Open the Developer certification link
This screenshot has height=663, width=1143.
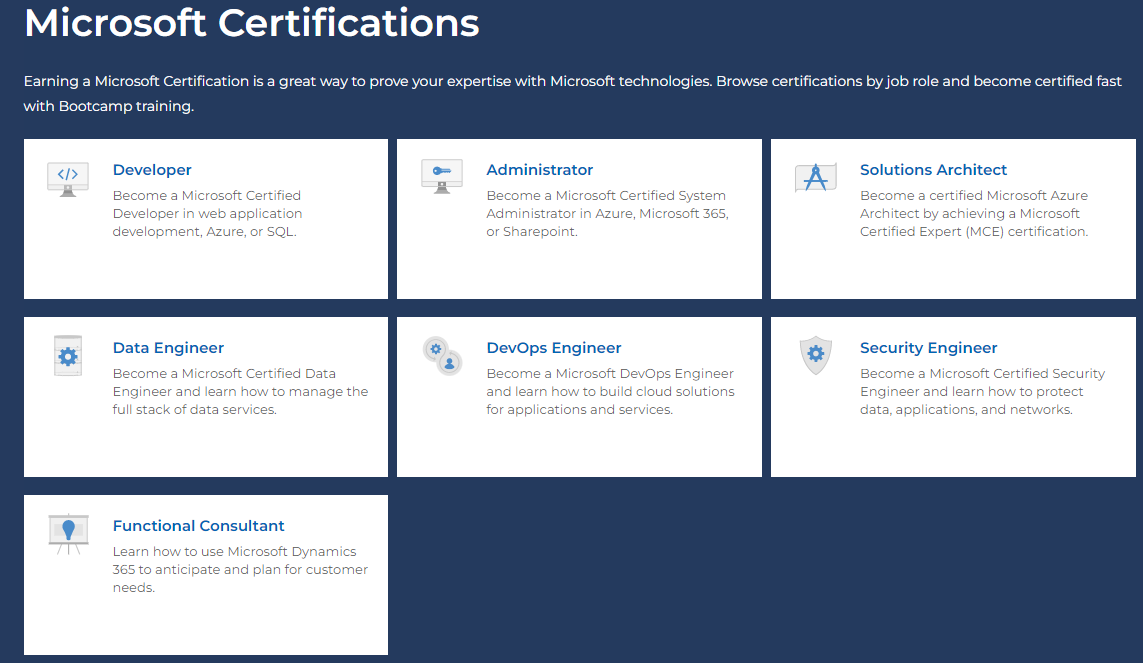pos(152,170)
